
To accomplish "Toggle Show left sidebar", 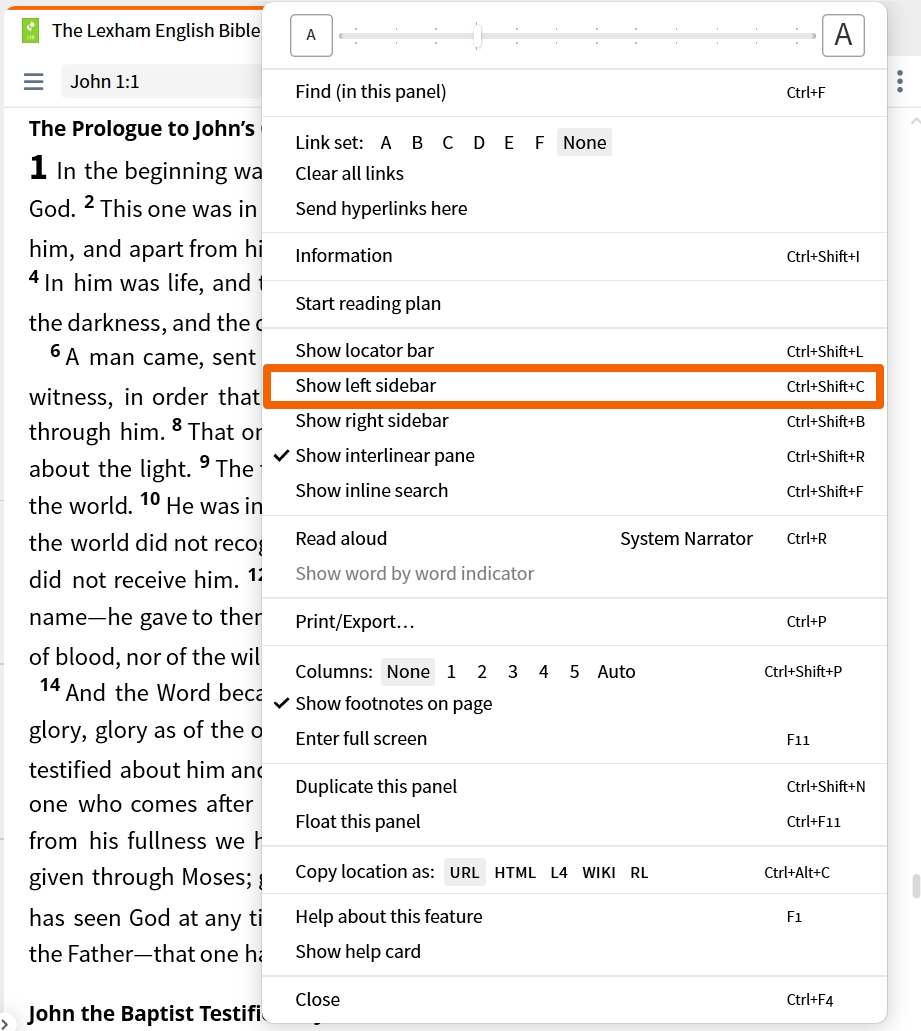I will click(x=575, y=386).
